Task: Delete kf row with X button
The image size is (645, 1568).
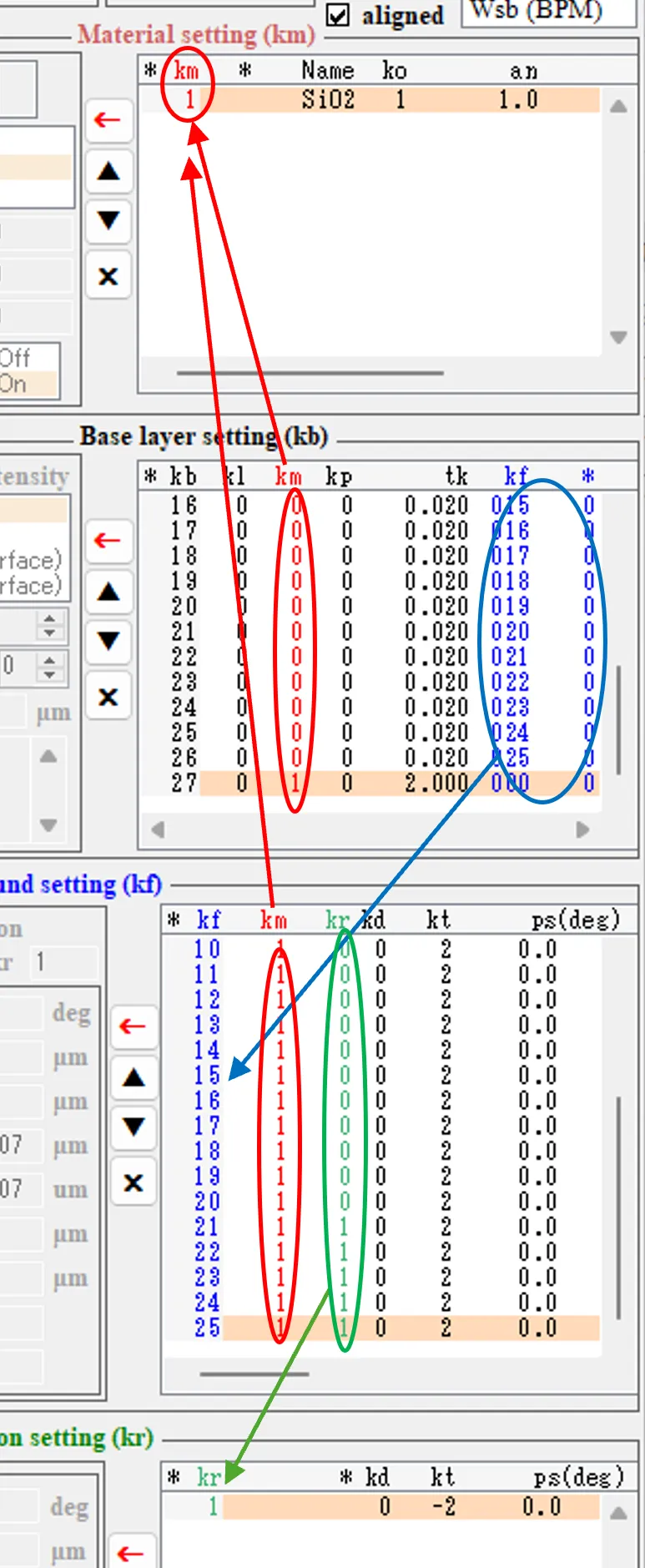Action: (x=134, y=1182)
